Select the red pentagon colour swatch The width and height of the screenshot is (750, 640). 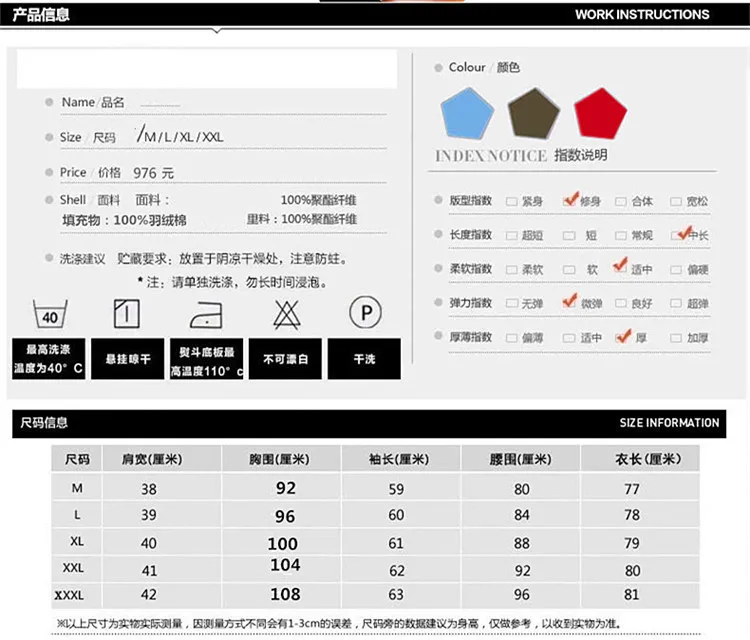tap(600, 114)
